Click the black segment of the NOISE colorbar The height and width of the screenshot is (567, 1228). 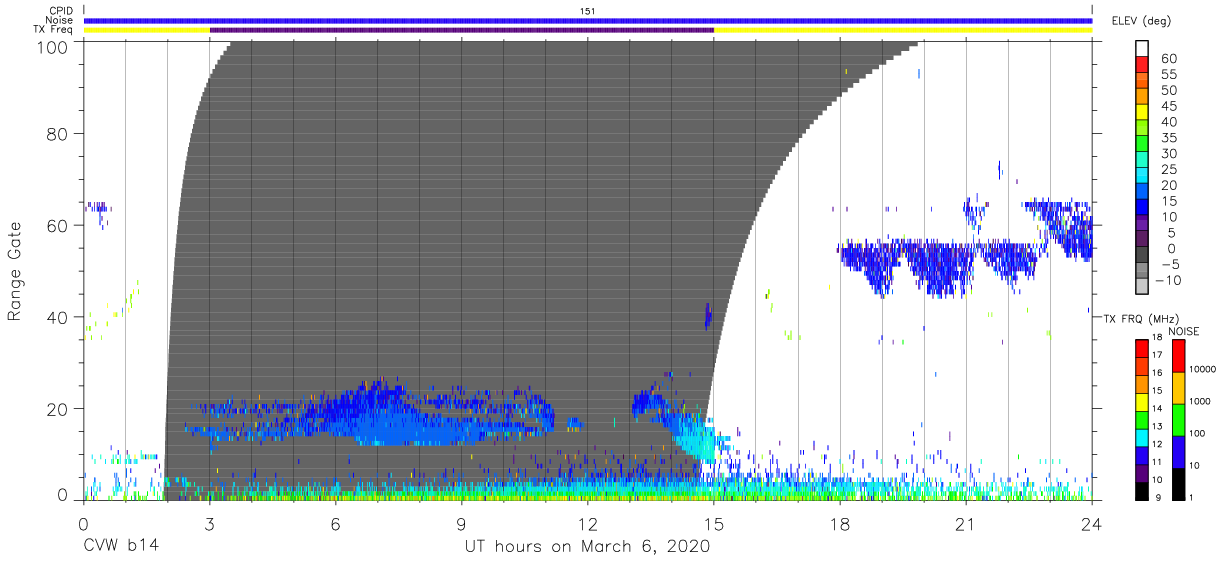1179,483
